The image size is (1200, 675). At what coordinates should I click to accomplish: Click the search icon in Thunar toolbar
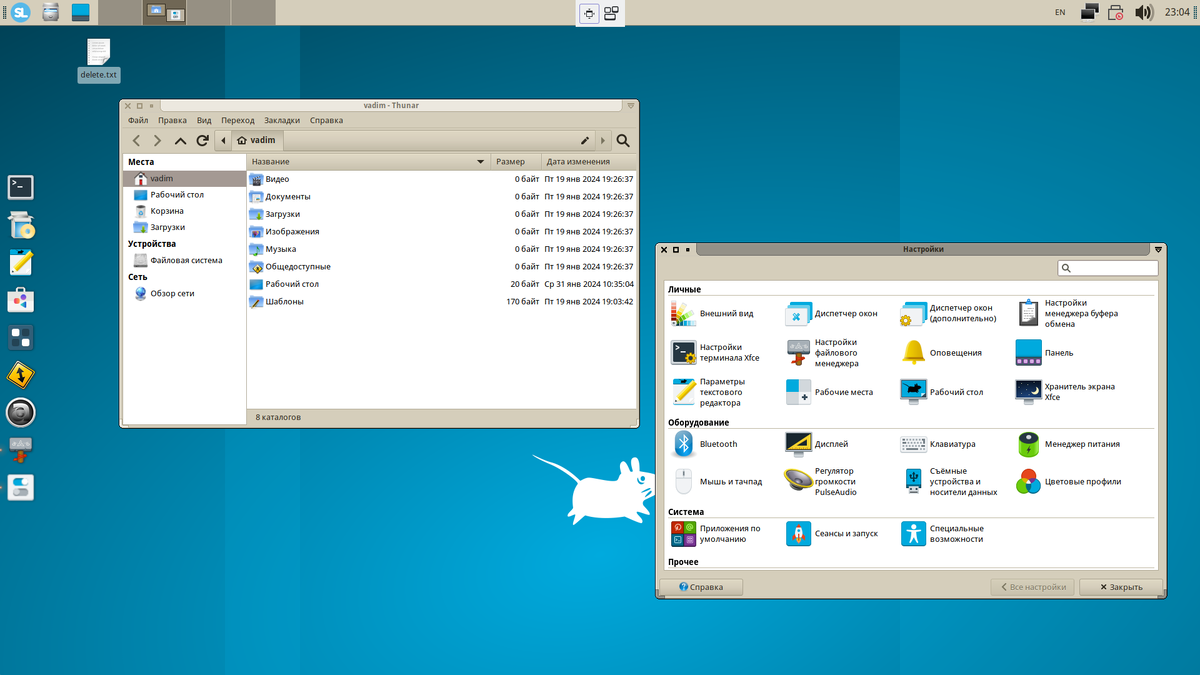point(622,140)
